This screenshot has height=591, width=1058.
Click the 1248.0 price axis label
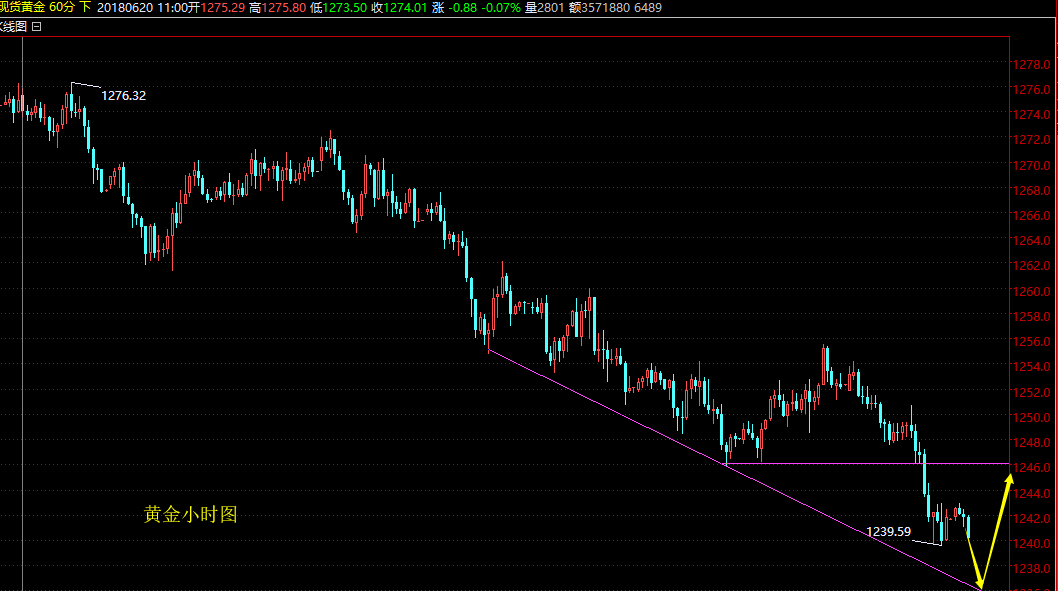[1032, 443]
